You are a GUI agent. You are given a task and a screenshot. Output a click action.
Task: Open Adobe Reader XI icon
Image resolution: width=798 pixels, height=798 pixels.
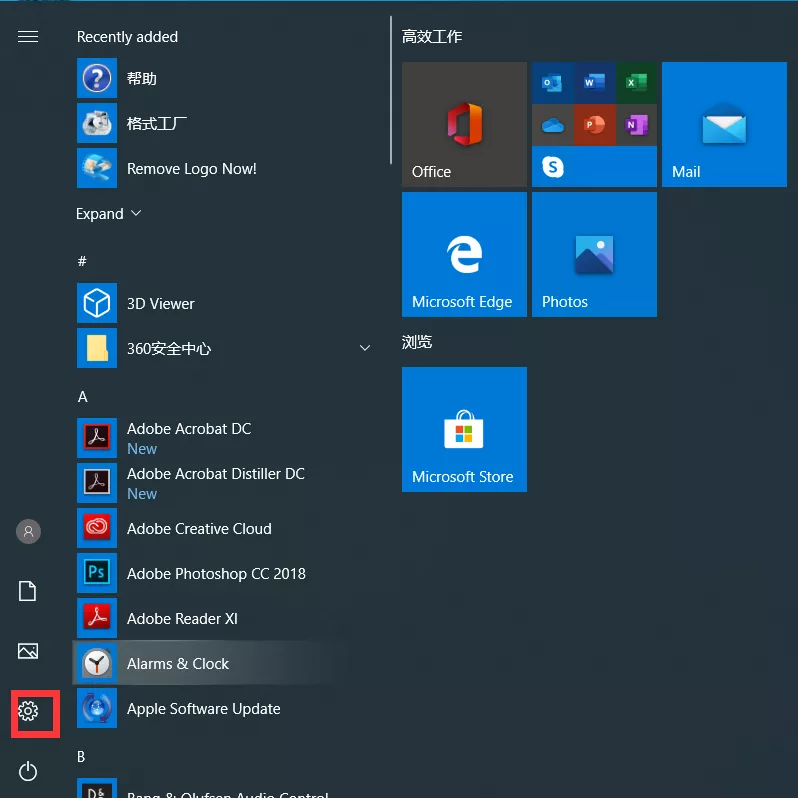97,618
